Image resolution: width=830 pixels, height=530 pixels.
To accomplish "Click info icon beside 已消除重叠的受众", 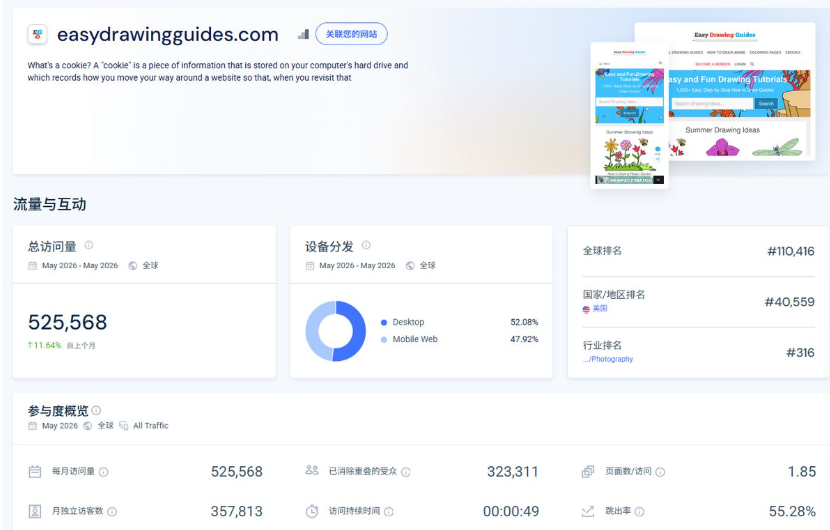I will click(x=406, y=472).
